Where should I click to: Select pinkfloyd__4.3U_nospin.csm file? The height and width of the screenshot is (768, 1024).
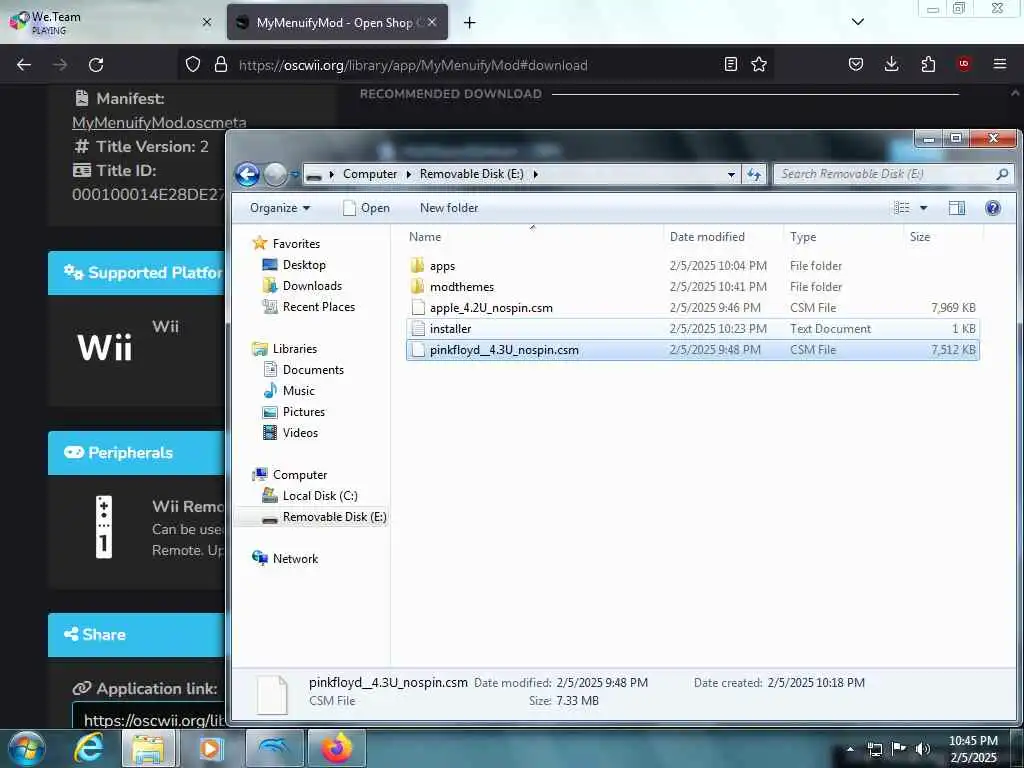(692, 350)
